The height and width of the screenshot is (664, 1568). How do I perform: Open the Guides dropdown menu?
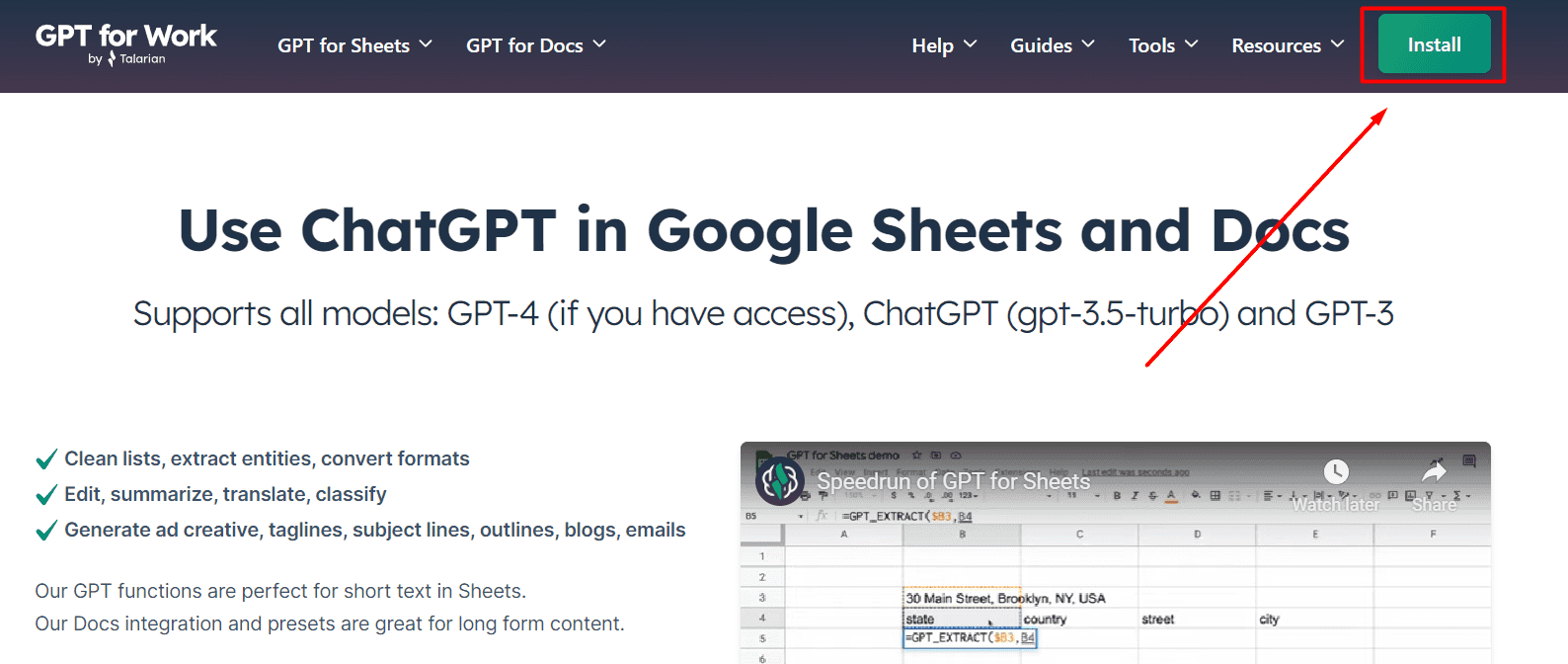(x=1053, y=45)
